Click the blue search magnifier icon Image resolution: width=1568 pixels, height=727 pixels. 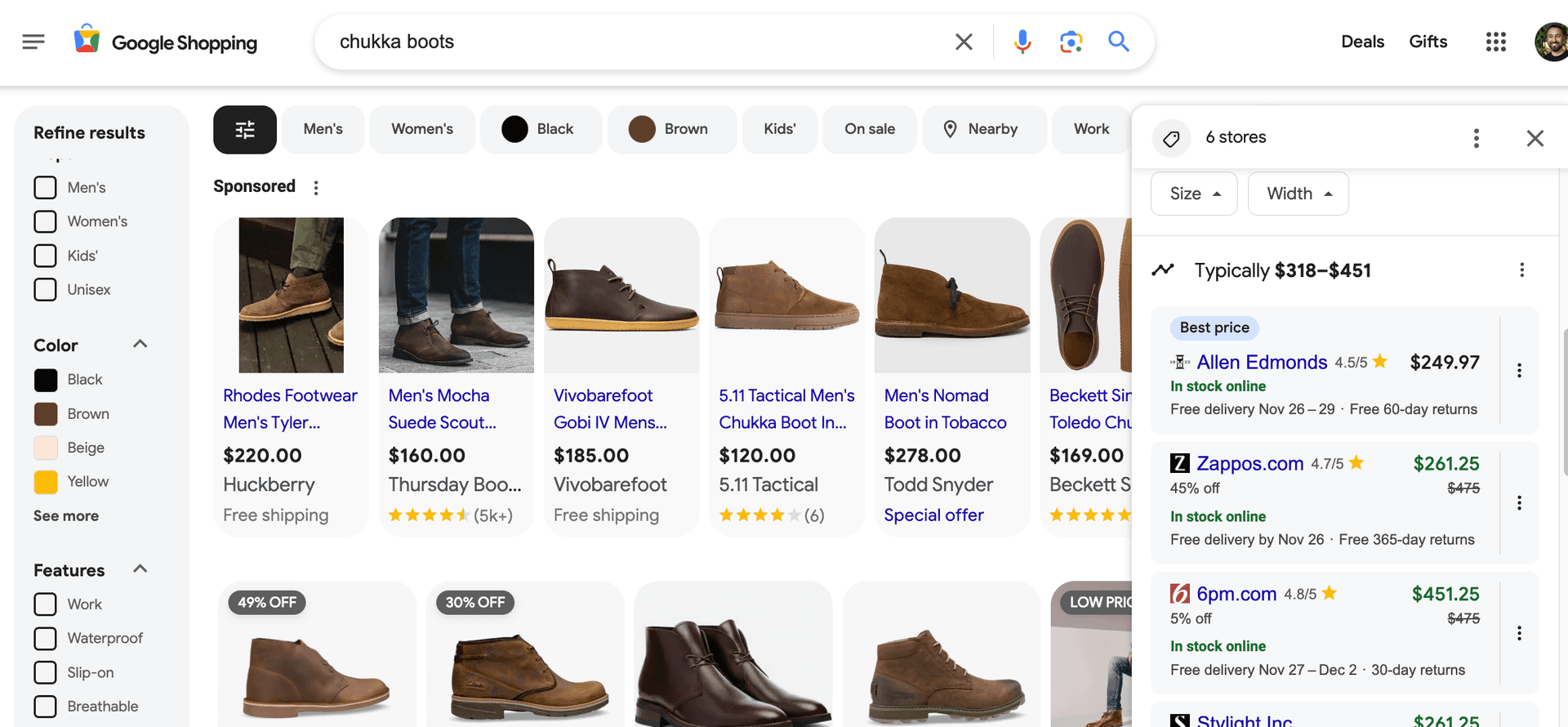1119,42
